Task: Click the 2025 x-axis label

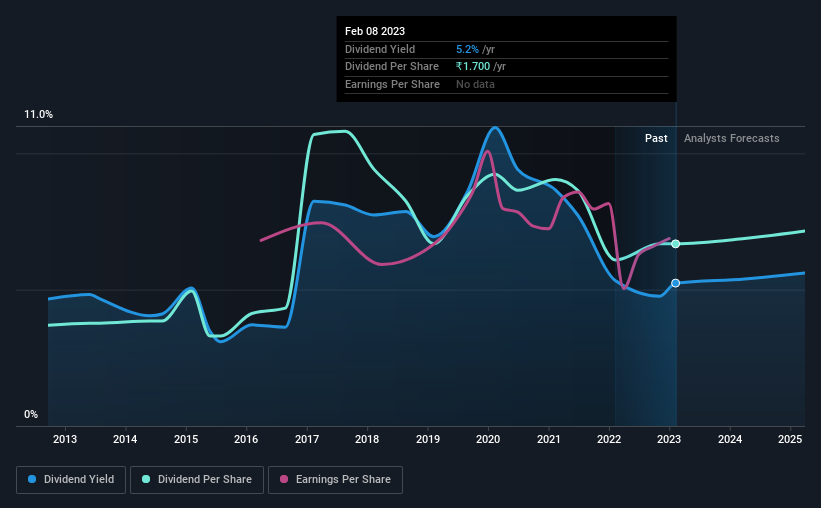Action: 790,439
